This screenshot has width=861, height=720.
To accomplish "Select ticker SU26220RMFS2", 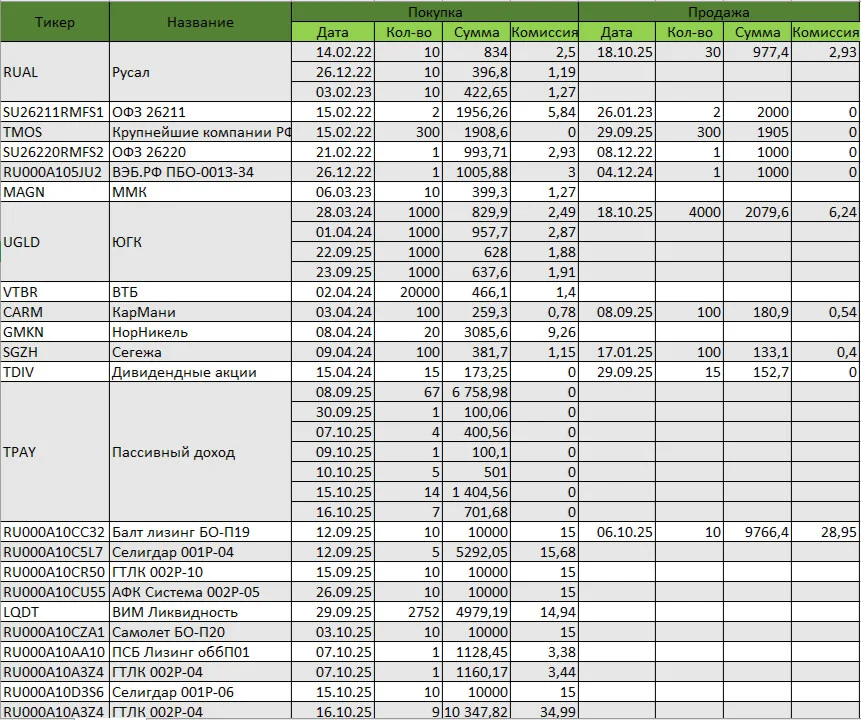I will pyautogui.click(x=55, y=152).
